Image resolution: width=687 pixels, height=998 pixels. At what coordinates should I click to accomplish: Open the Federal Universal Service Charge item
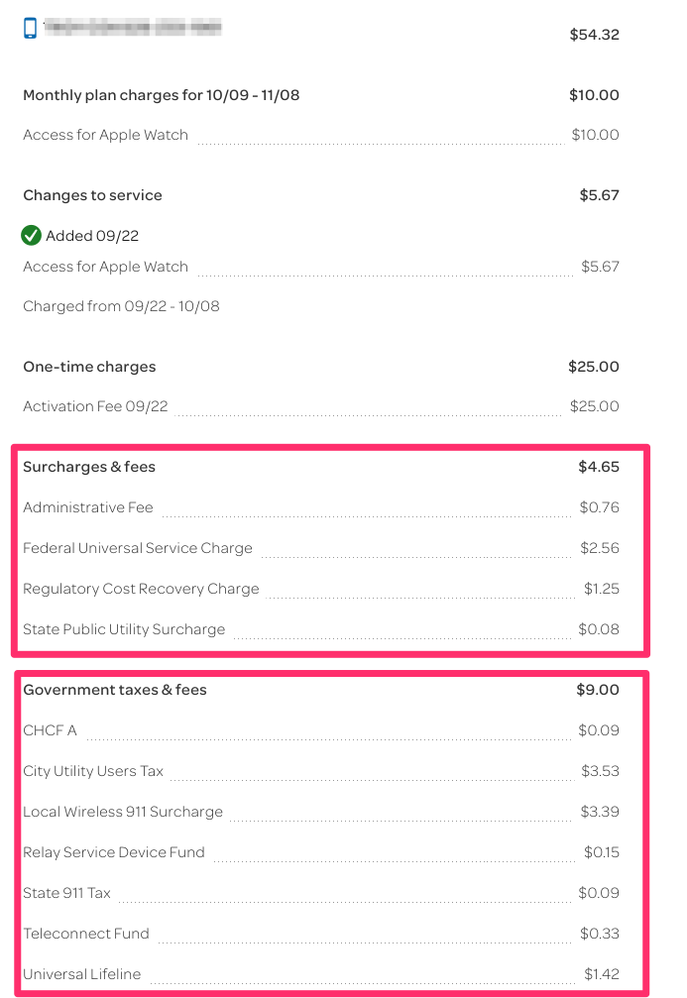[138, 549]
